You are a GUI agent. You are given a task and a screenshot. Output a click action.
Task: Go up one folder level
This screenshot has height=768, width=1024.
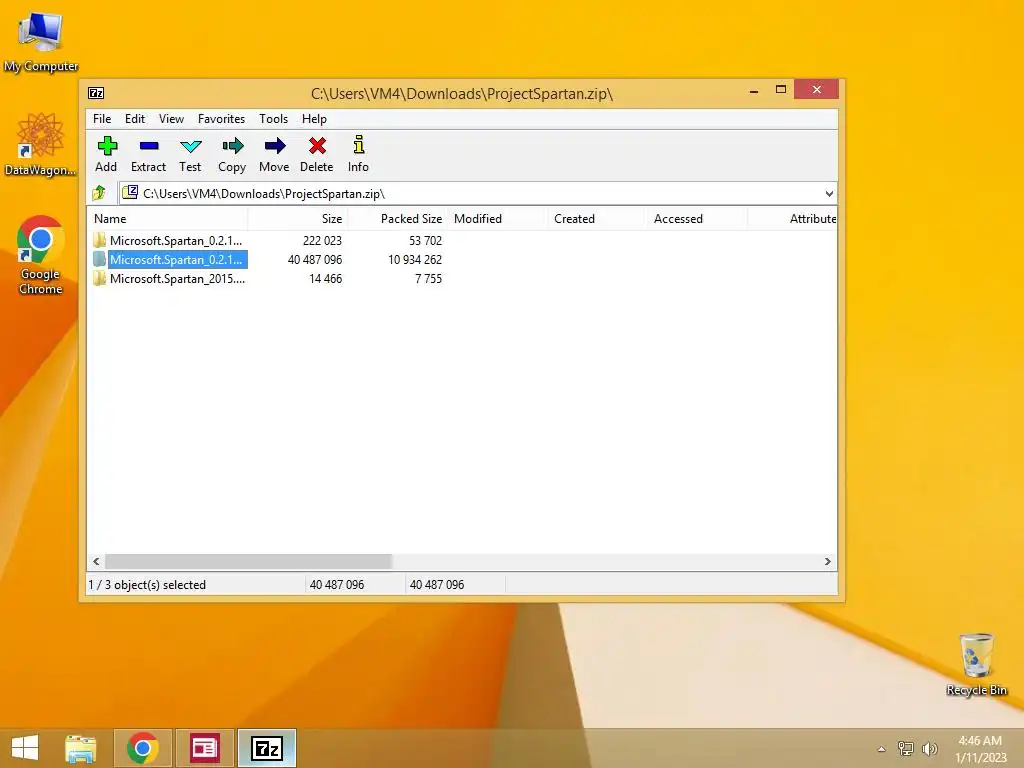tap(99, 193)
